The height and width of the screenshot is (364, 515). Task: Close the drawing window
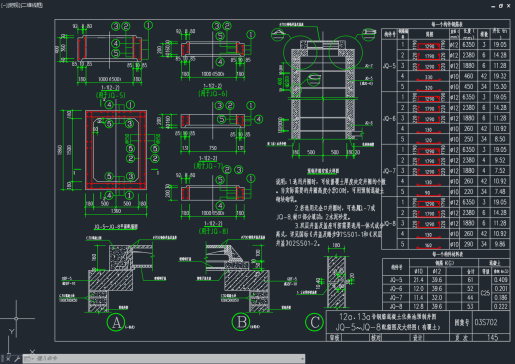point(509,6)
